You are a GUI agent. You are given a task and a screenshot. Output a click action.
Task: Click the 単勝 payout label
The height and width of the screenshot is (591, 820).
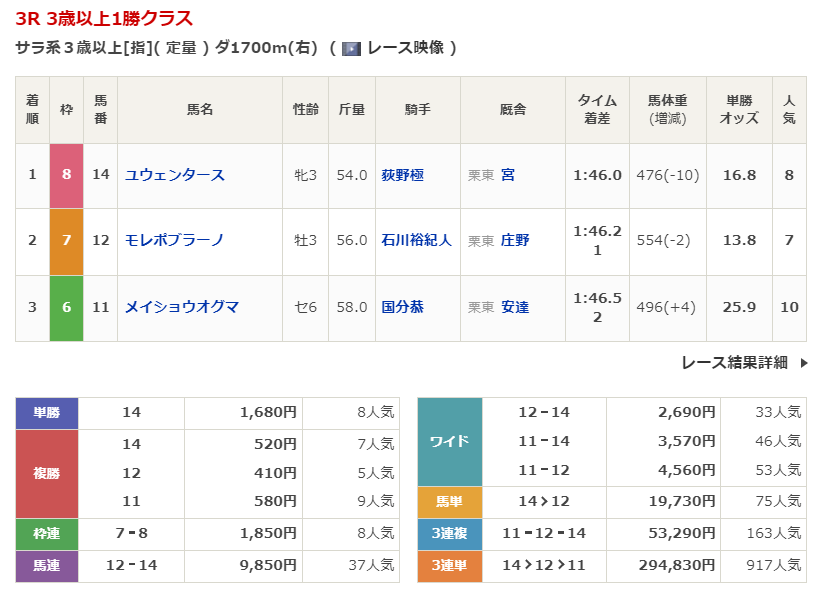pyautogui.click(x=47, y=412)
